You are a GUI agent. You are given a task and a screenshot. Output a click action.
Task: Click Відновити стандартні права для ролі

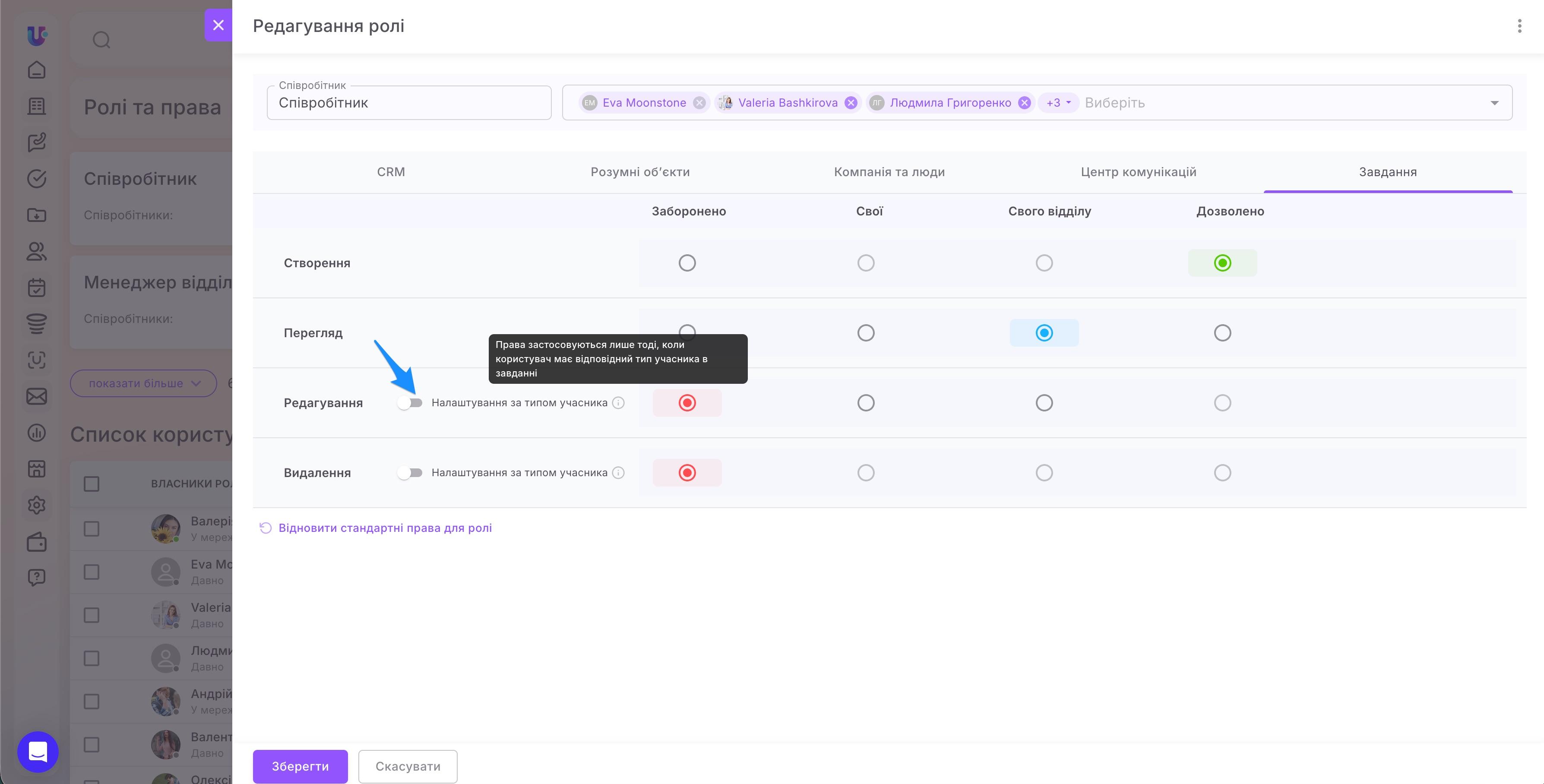375,528
